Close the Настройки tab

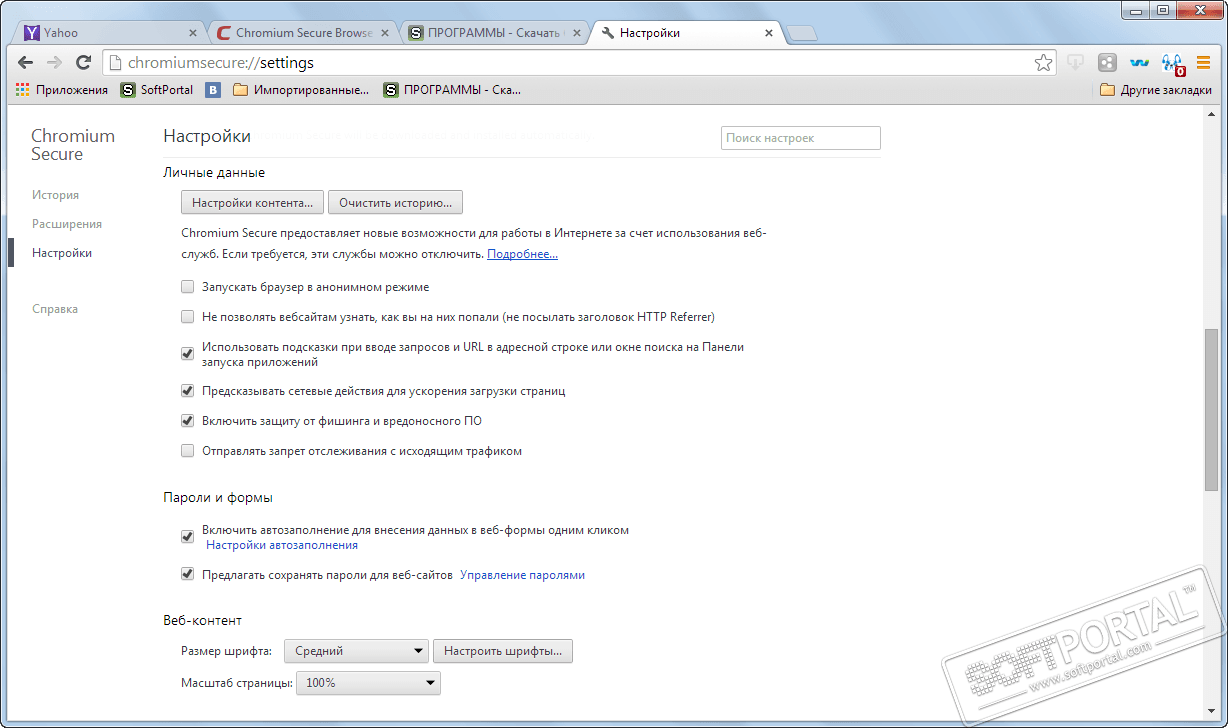pyautogui.click(x=769, y=33)
